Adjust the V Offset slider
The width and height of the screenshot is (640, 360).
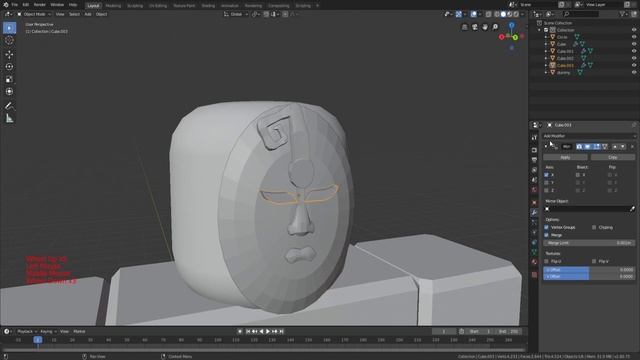tap(589, 276)
